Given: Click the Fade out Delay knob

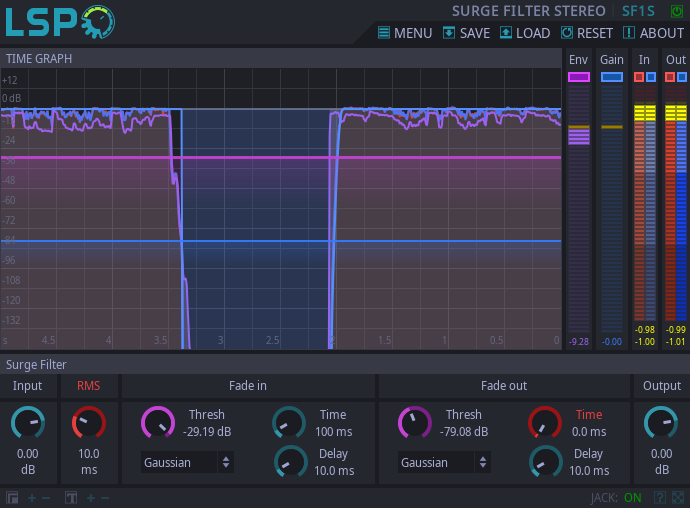Looking at the screenshot, I should 546,462.
